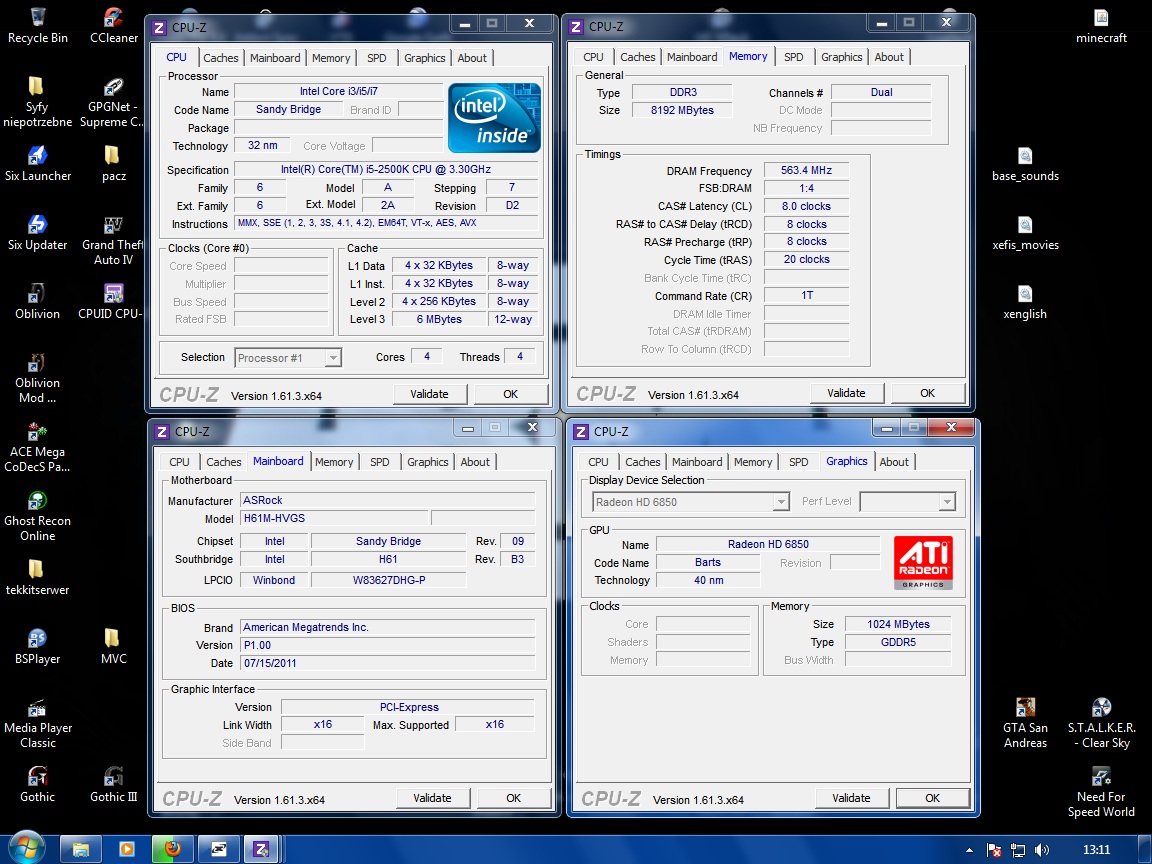The image size is (1152, 864).
Task: Click the DRAM Frequency value 563.4 MHz
Action: pyautogui.click(x=806, y=170)
